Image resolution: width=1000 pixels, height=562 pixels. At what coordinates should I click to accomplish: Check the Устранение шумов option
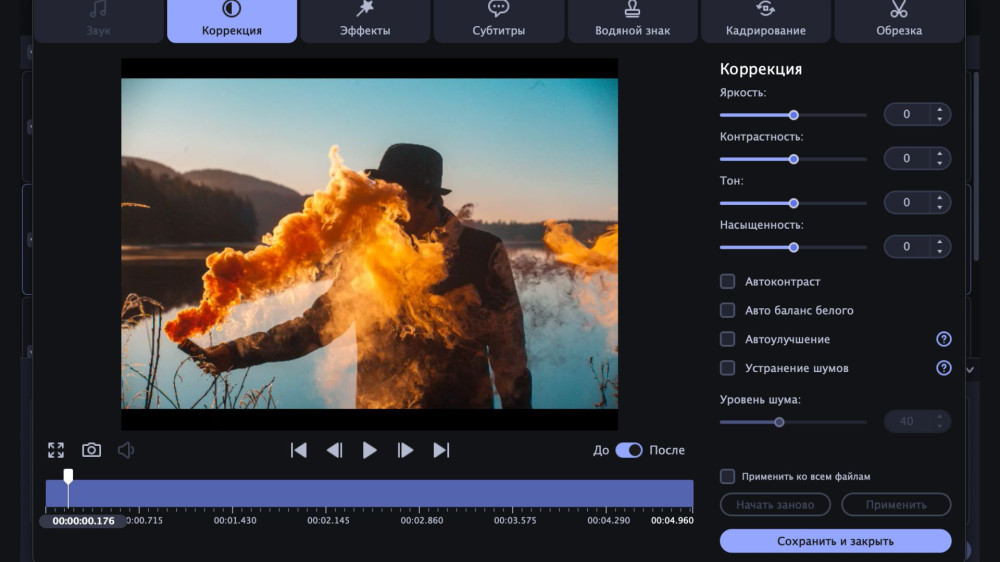pyautogui.click(x=727, y=367)
